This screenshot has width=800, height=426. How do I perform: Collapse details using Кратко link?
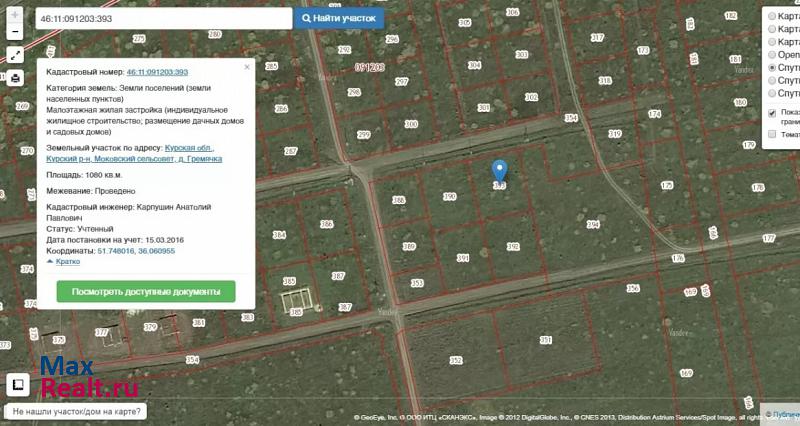68,261
